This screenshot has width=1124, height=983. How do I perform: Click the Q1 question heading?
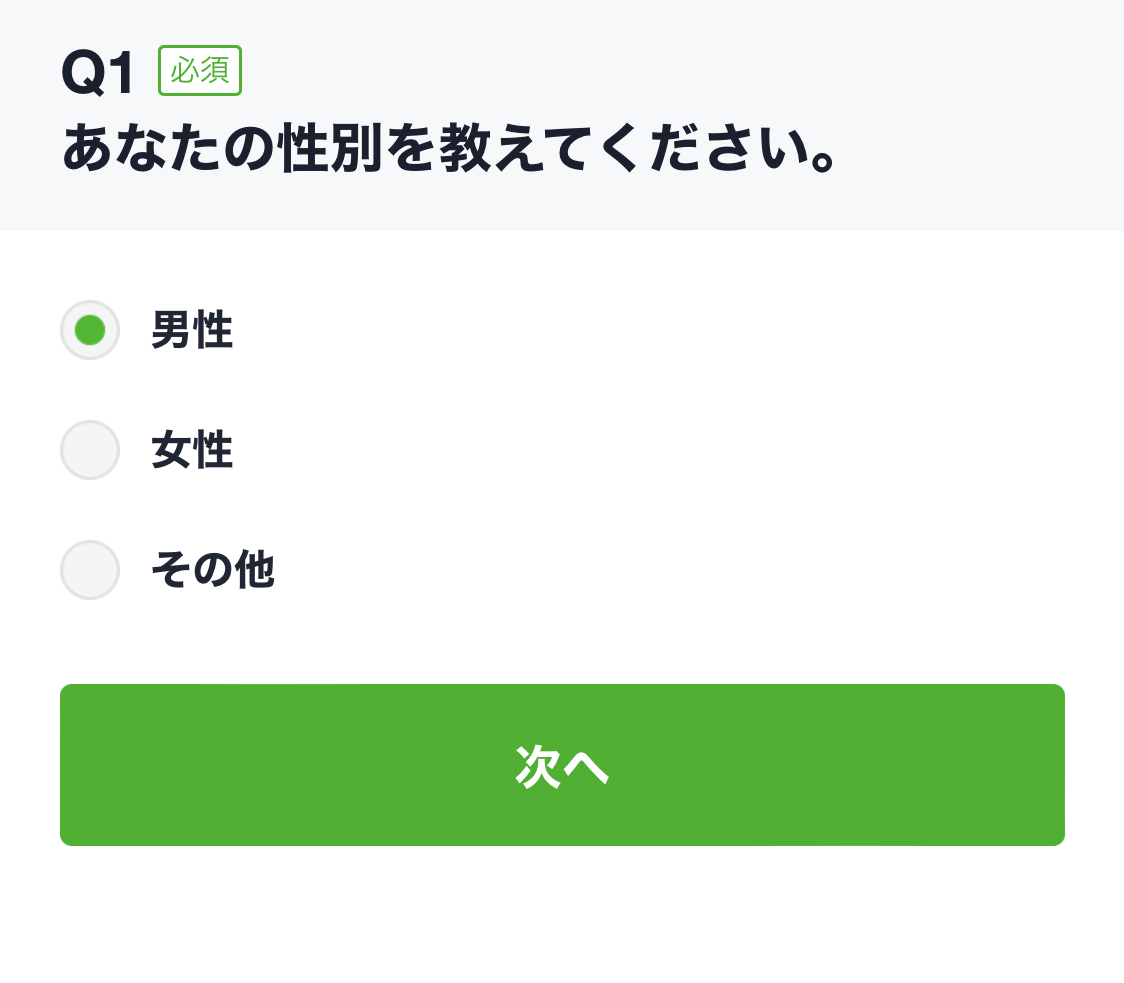point(96,70)
